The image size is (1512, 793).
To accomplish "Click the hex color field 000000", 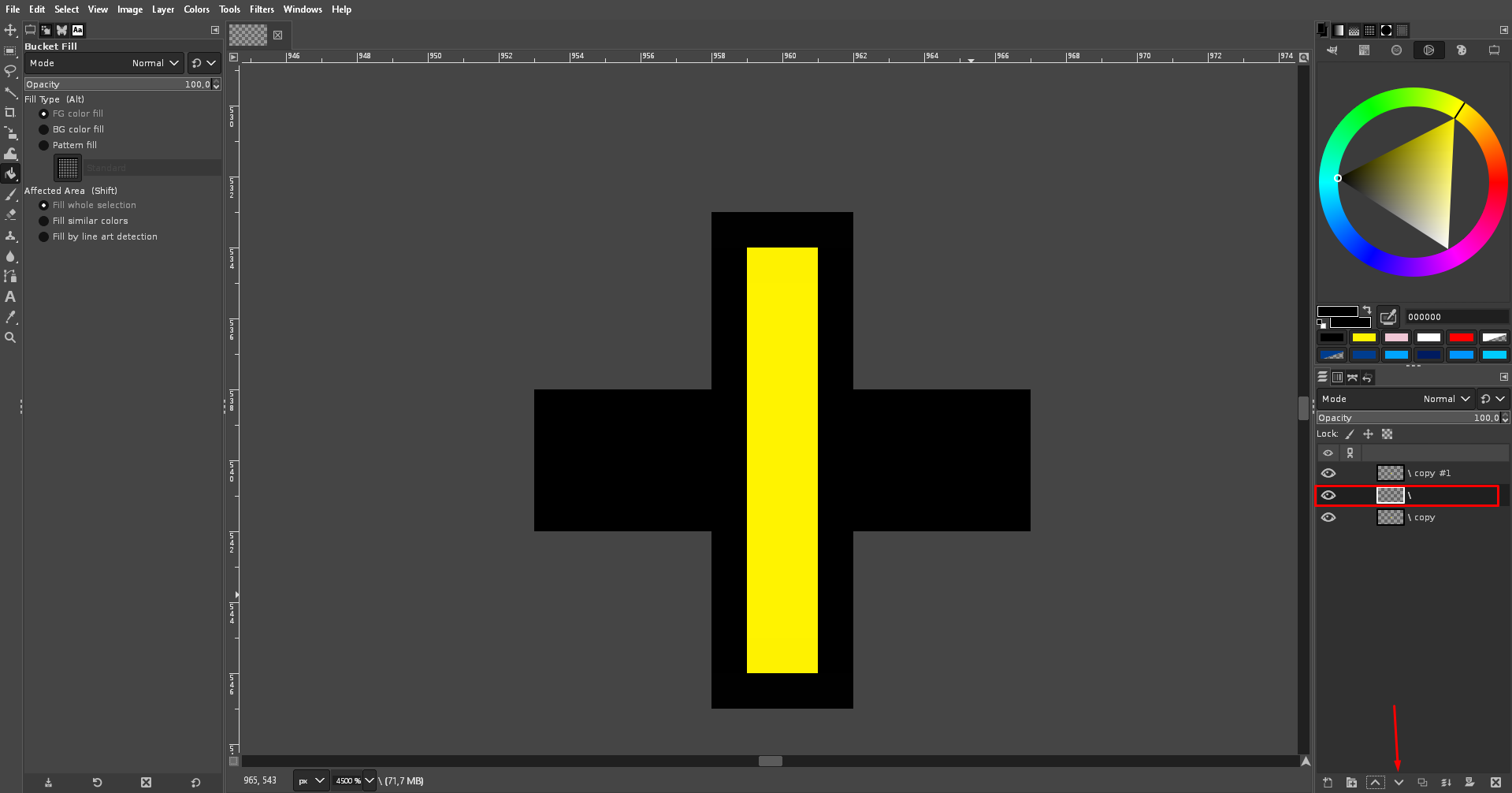I will (x=1456, y=317).
